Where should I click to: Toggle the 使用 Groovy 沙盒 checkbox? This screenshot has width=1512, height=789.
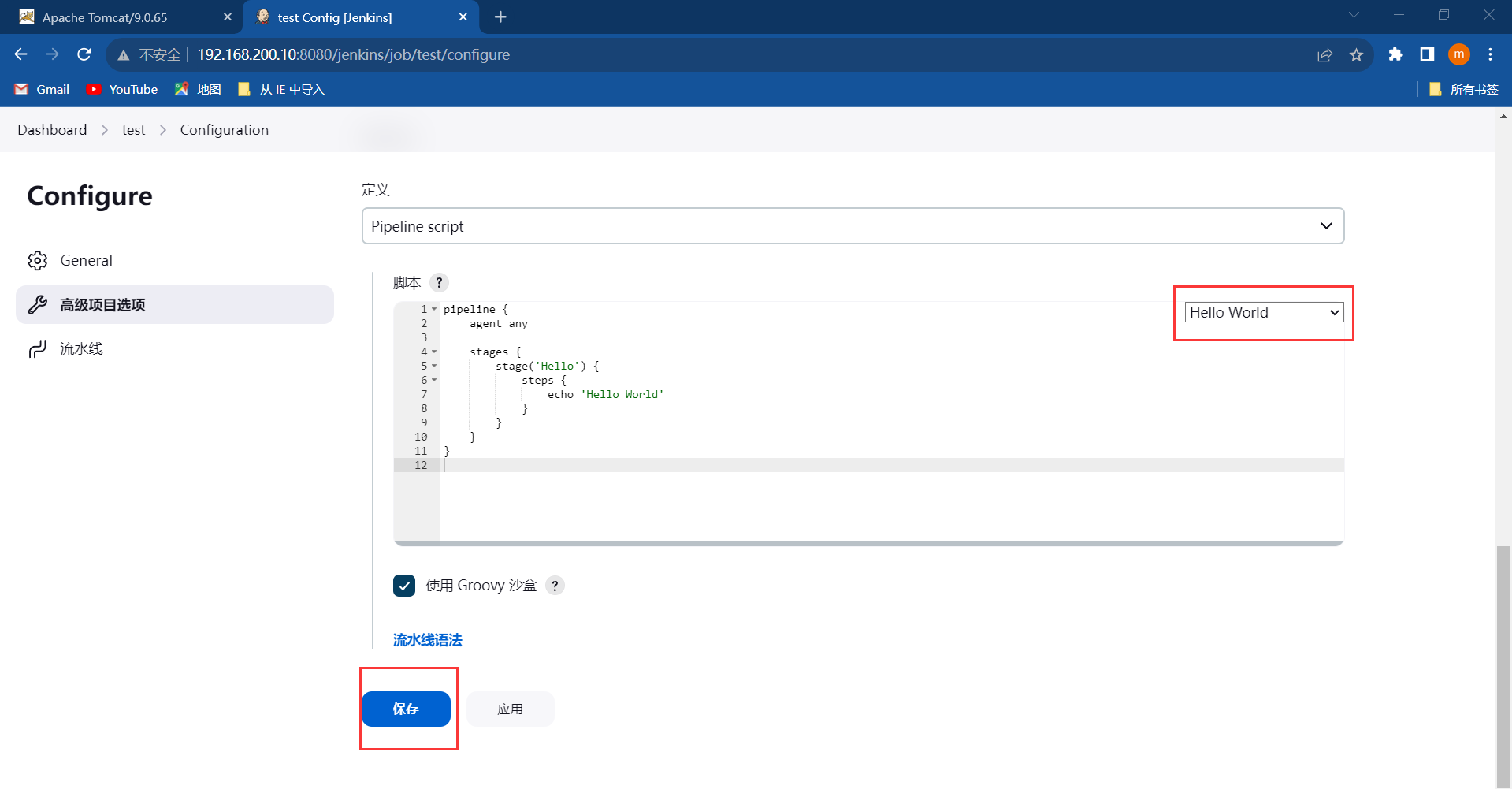point(404,586)
